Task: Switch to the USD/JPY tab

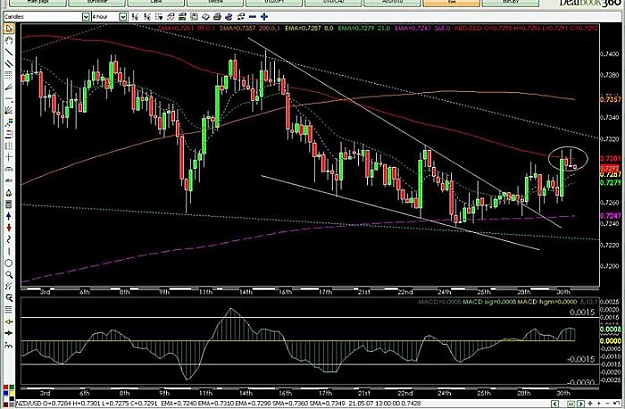Action: (274, 3)
